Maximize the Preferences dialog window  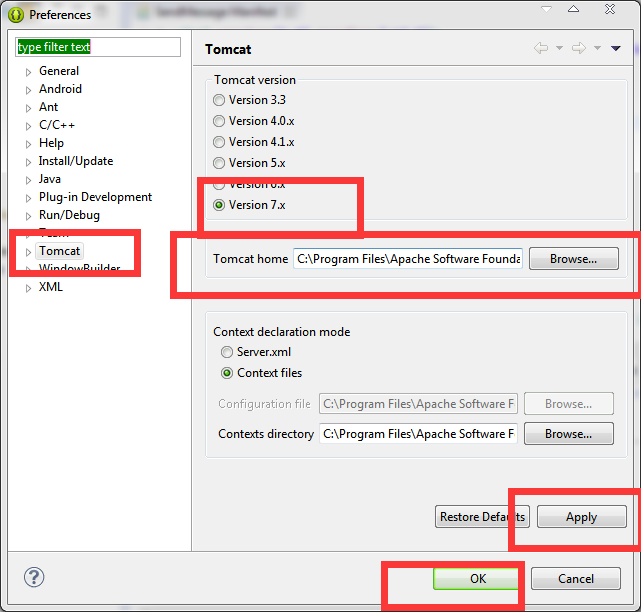pyautogui.click(x=573, y=9)
